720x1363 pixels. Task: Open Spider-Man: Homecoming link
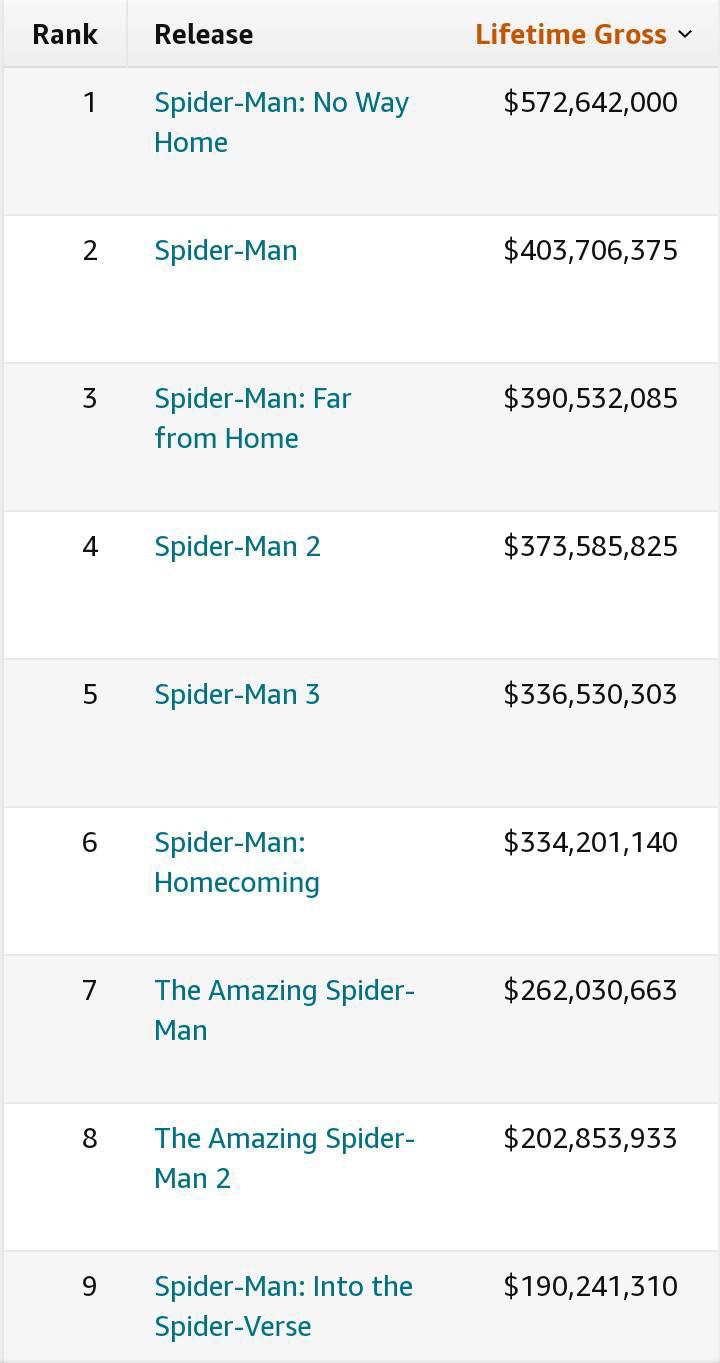[237, 862]
